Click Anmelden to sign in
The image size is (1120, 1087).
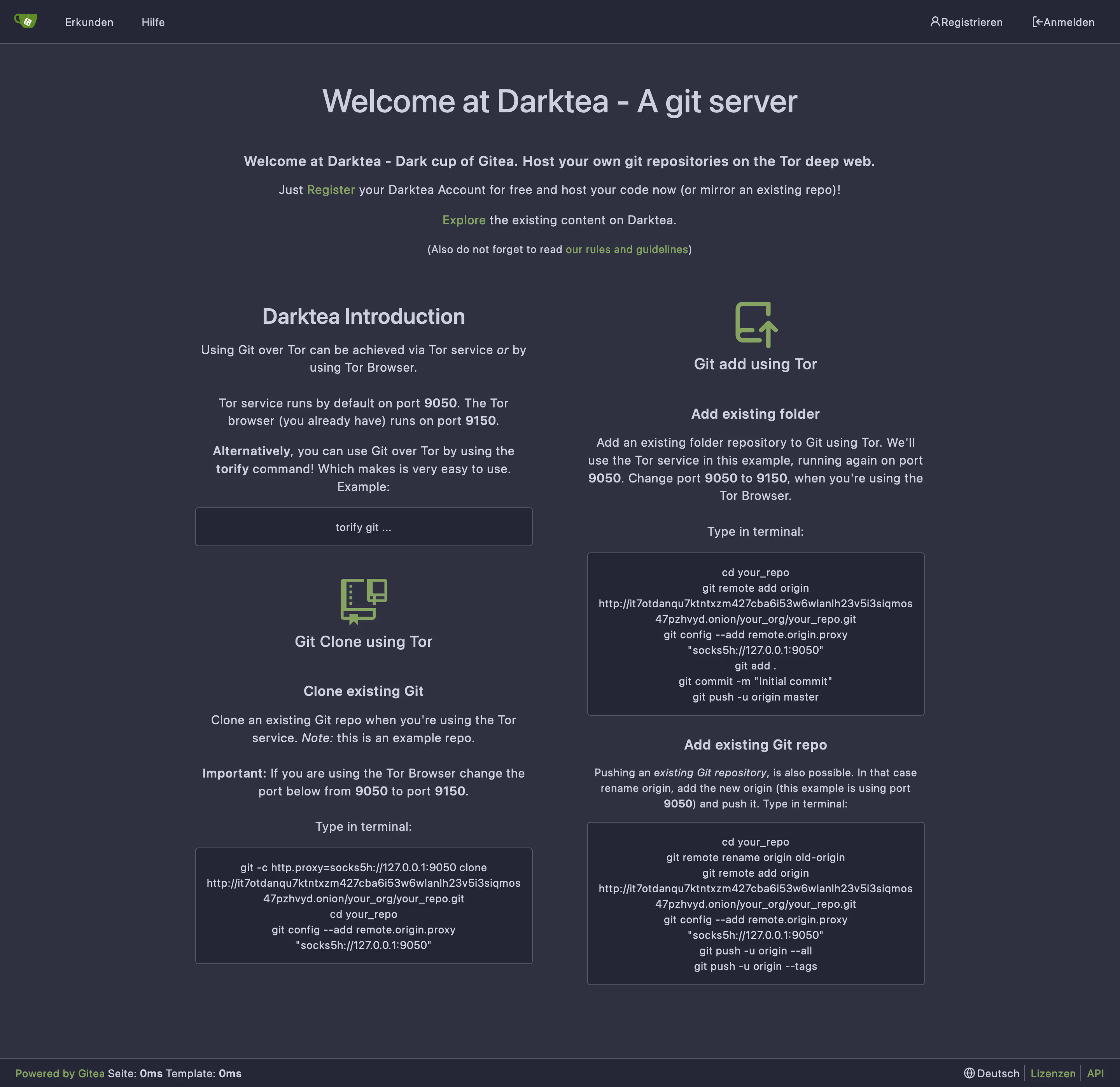(1064, 22)
